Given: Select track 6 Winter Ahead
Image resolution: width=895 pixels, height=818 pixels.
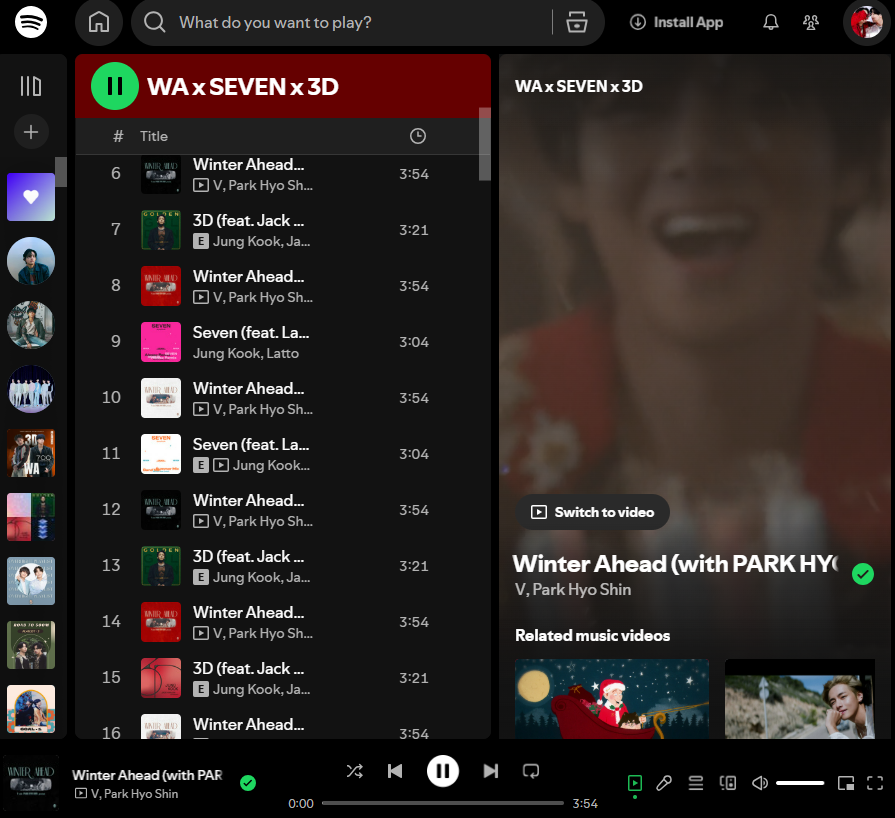Looking at the screenshot, I should coord(283,174).
